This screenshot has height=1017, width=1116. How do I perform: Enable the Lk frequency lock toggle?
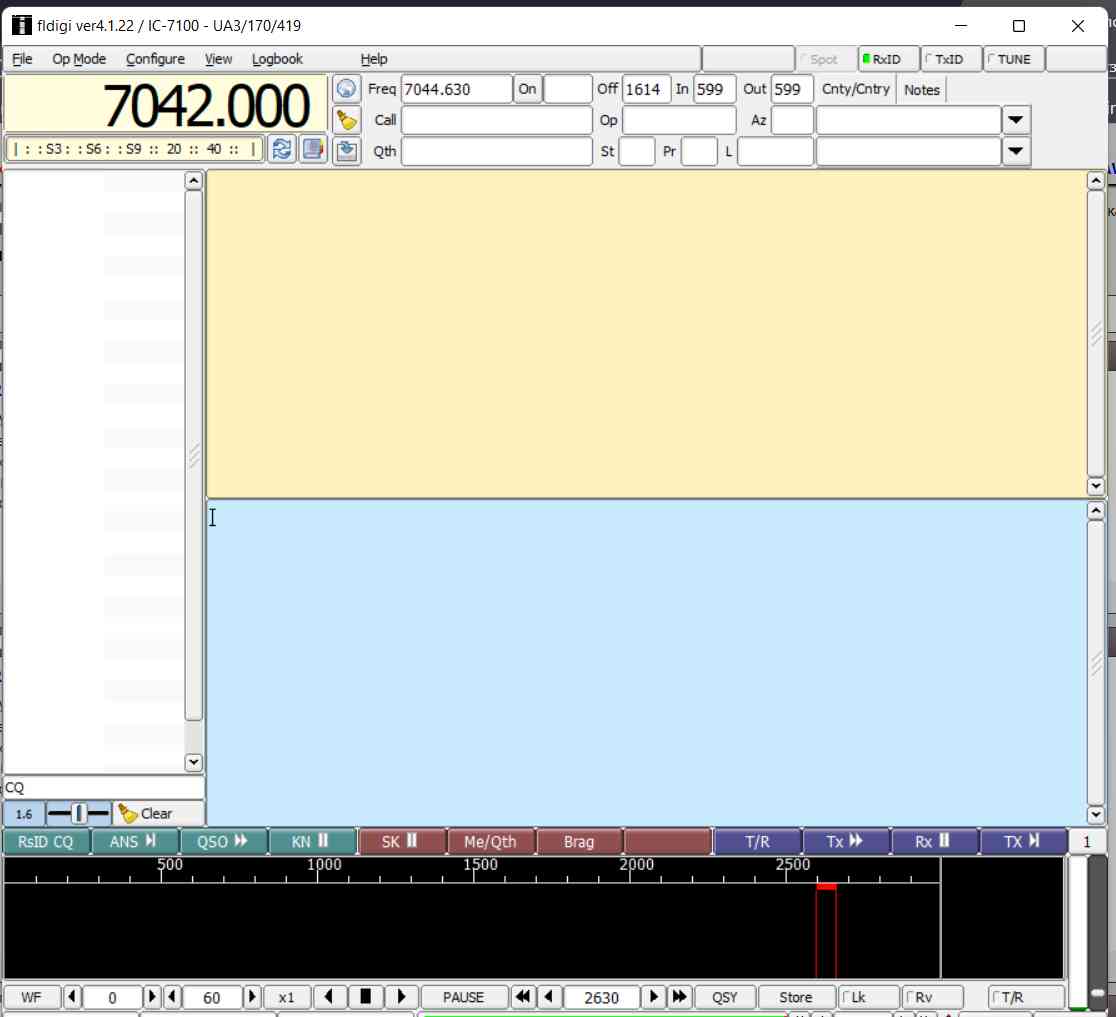pos(868,997)
